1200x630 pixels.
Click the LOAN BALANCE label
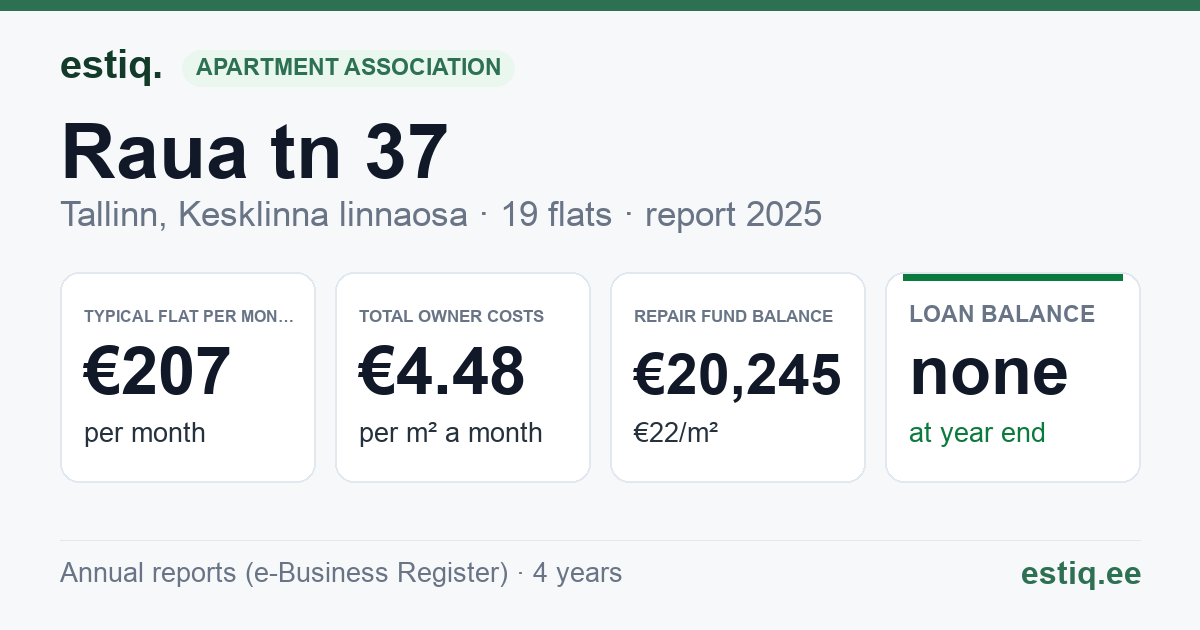tap(1002, 314)
